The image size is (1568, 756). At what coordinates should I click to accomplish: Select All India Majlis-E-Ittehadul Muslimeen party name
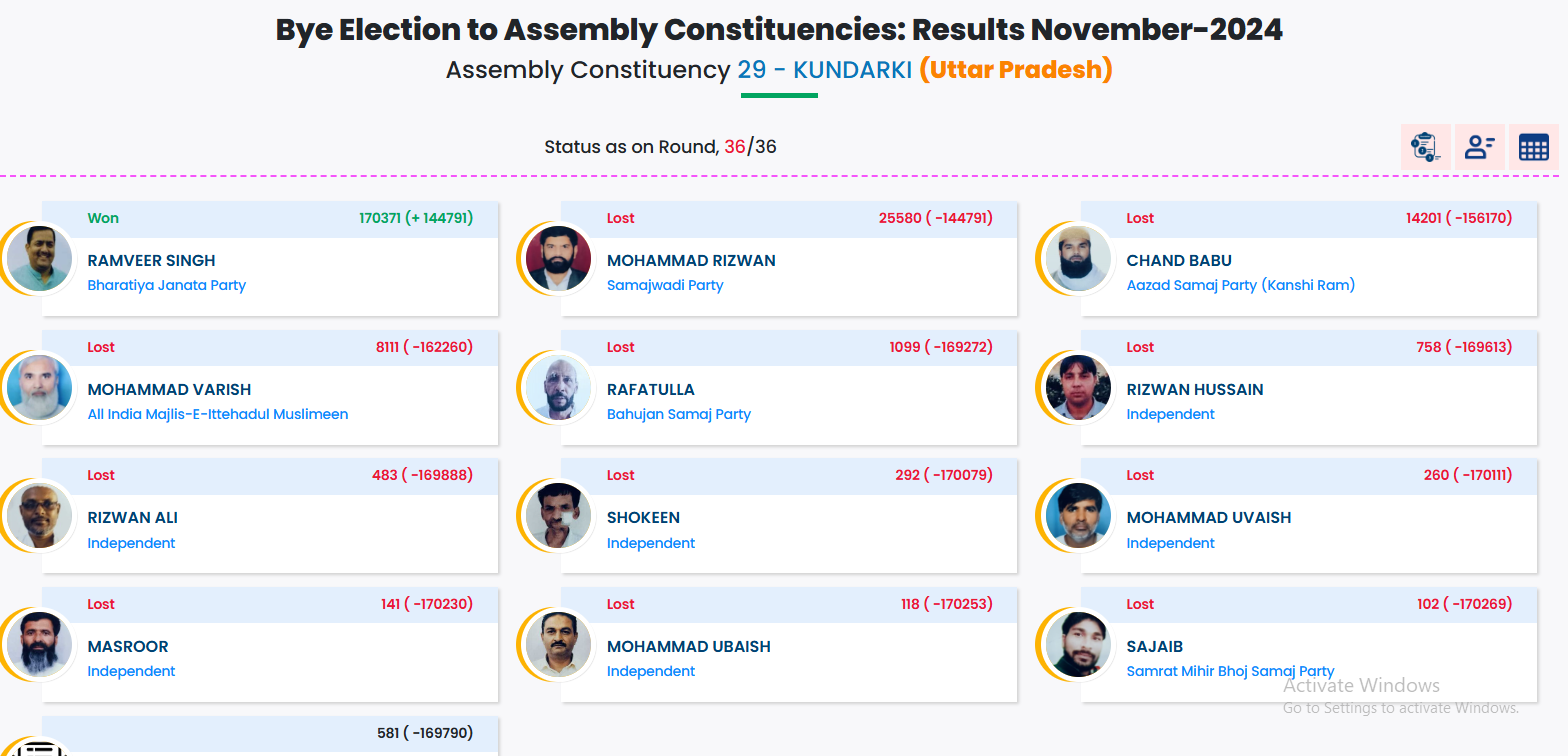218,414
